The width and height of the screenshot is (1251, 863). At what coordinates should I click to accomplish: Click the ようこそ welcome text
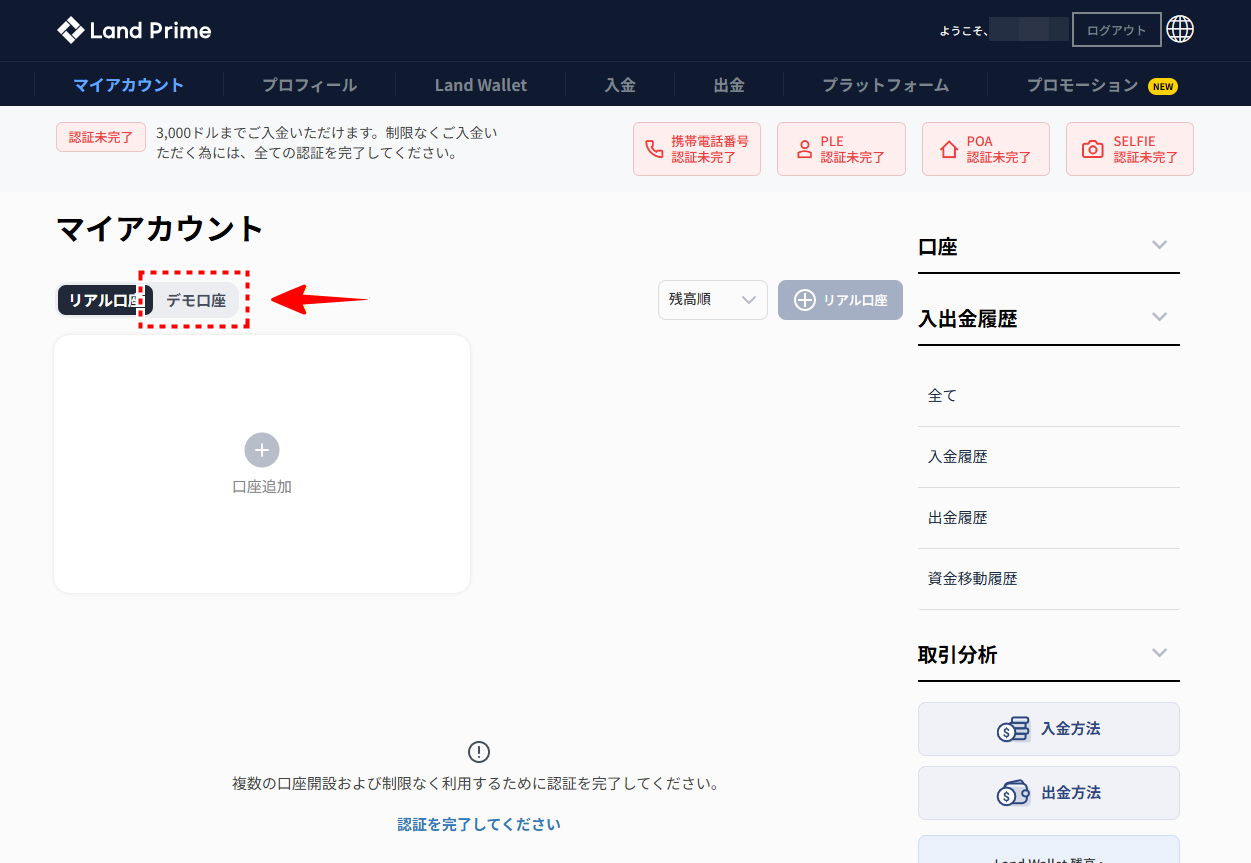(965, 31)
